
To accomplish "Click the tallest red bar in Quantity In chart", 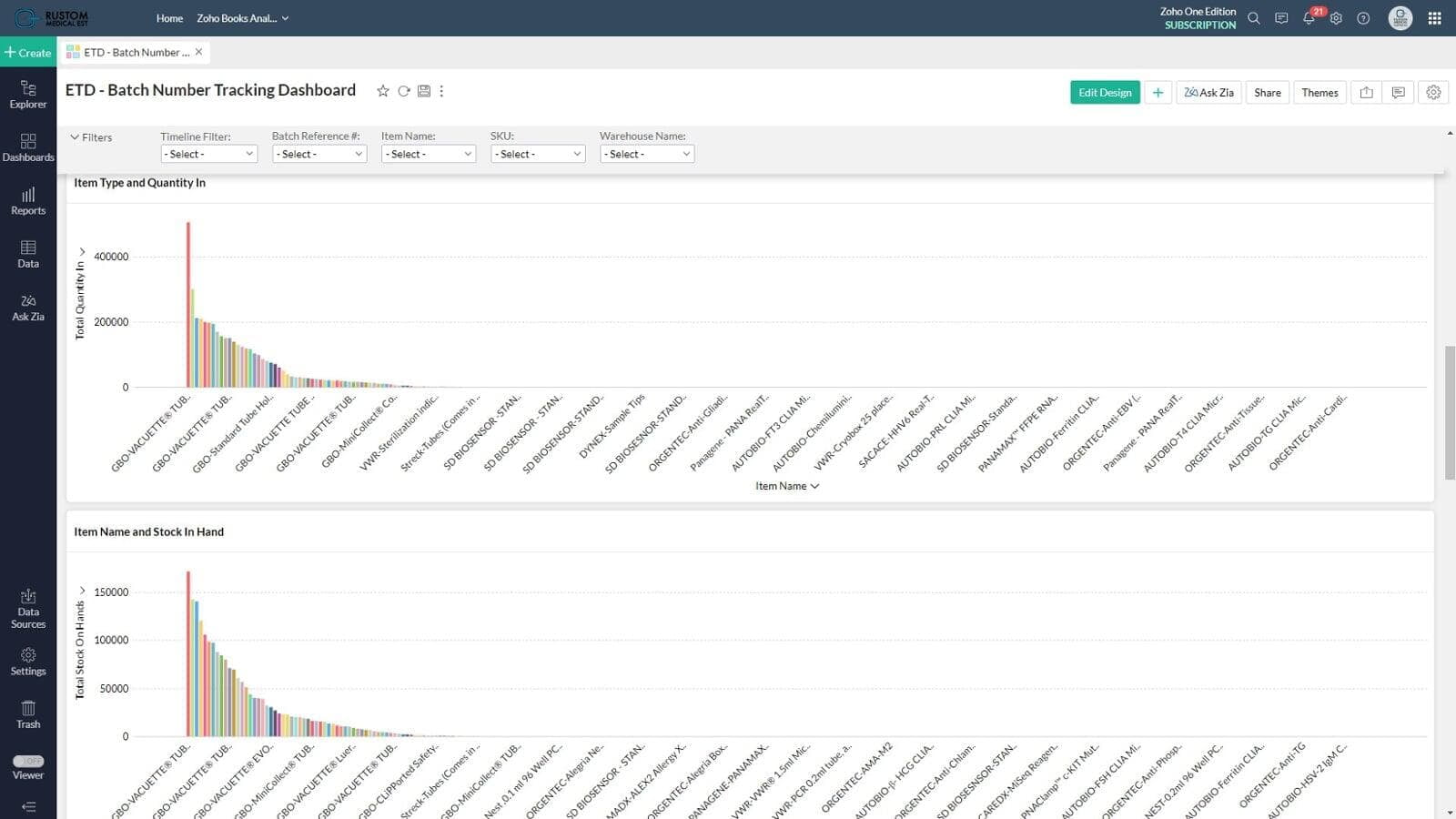I will (x=188, y=305).
